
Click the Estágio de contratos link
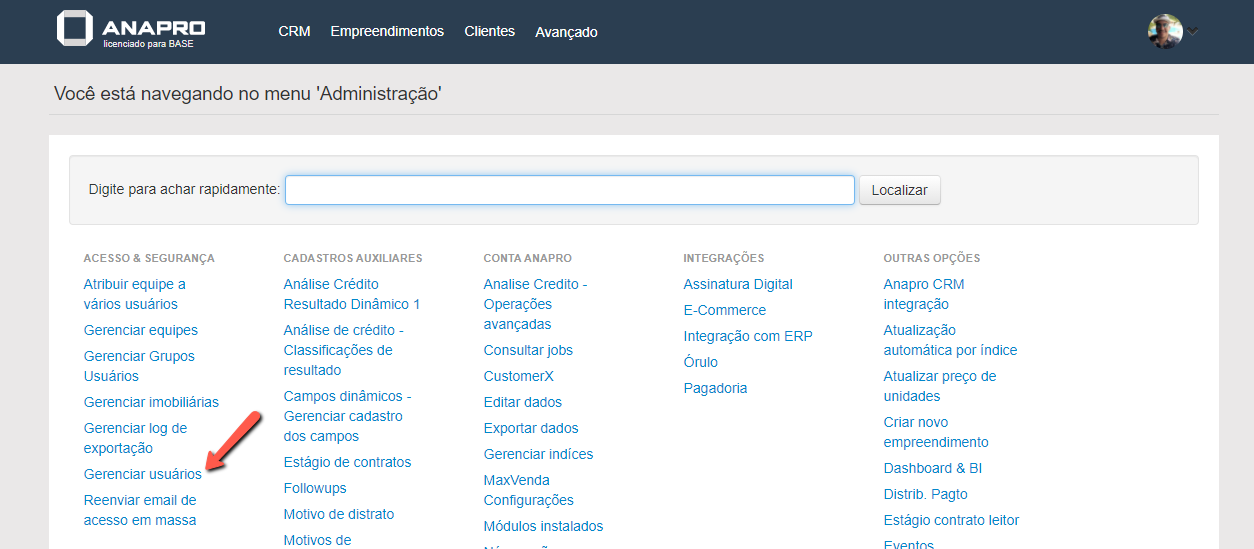(x=347, y=462)
